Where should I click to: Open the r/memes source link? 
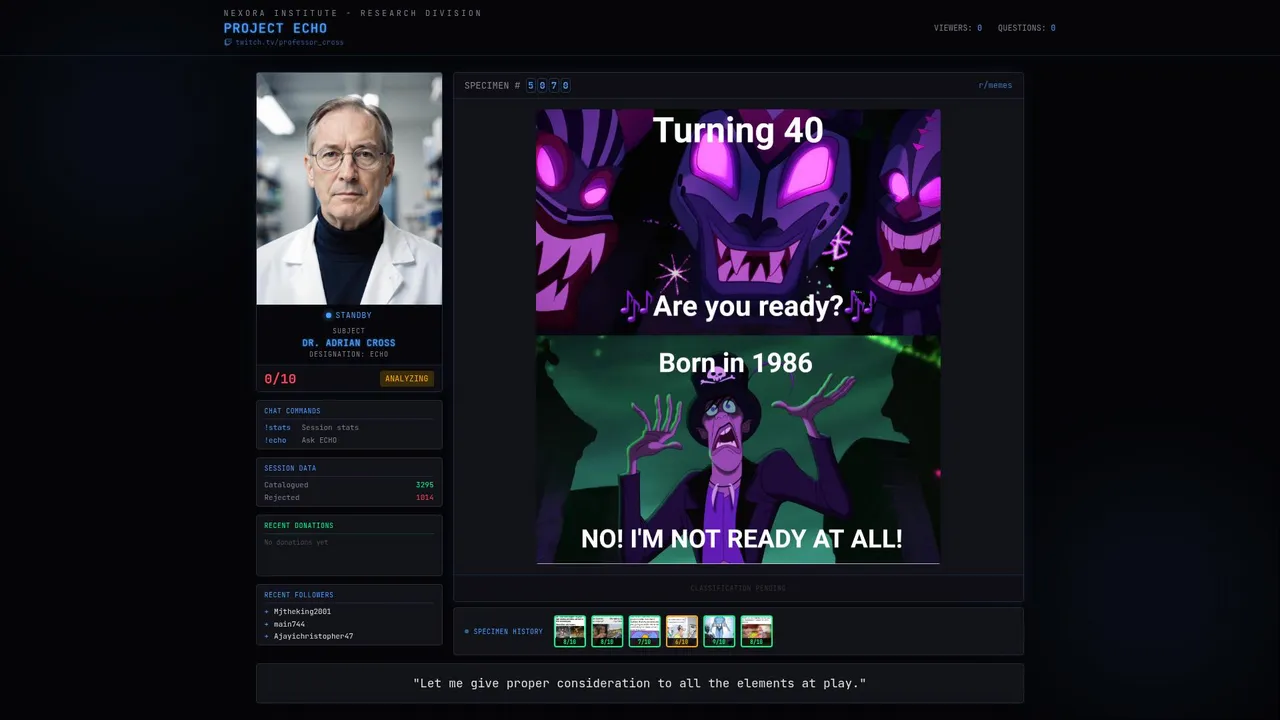995,86
